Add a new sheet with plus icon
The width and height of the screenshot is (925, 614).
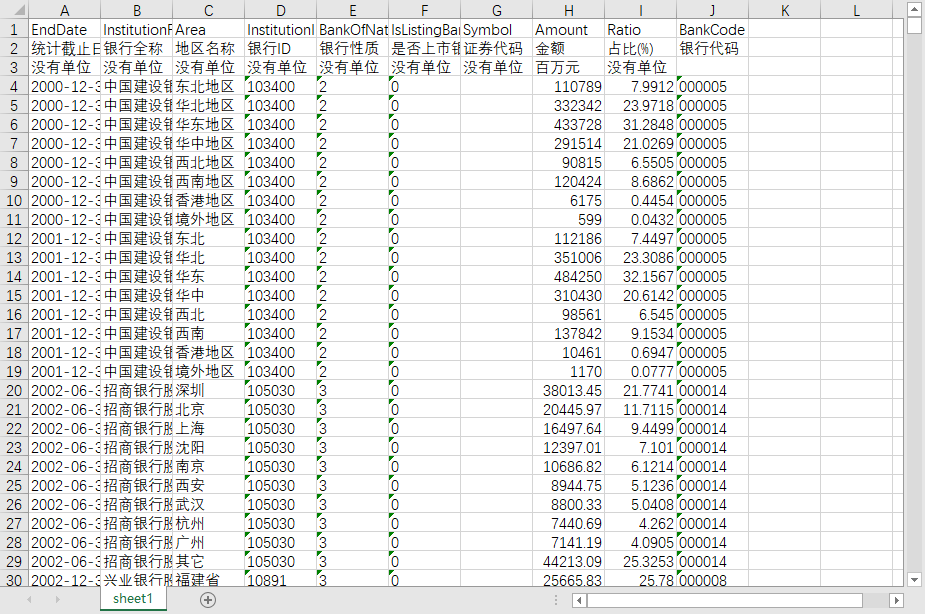pyautogui.click(x=208, y=600)
